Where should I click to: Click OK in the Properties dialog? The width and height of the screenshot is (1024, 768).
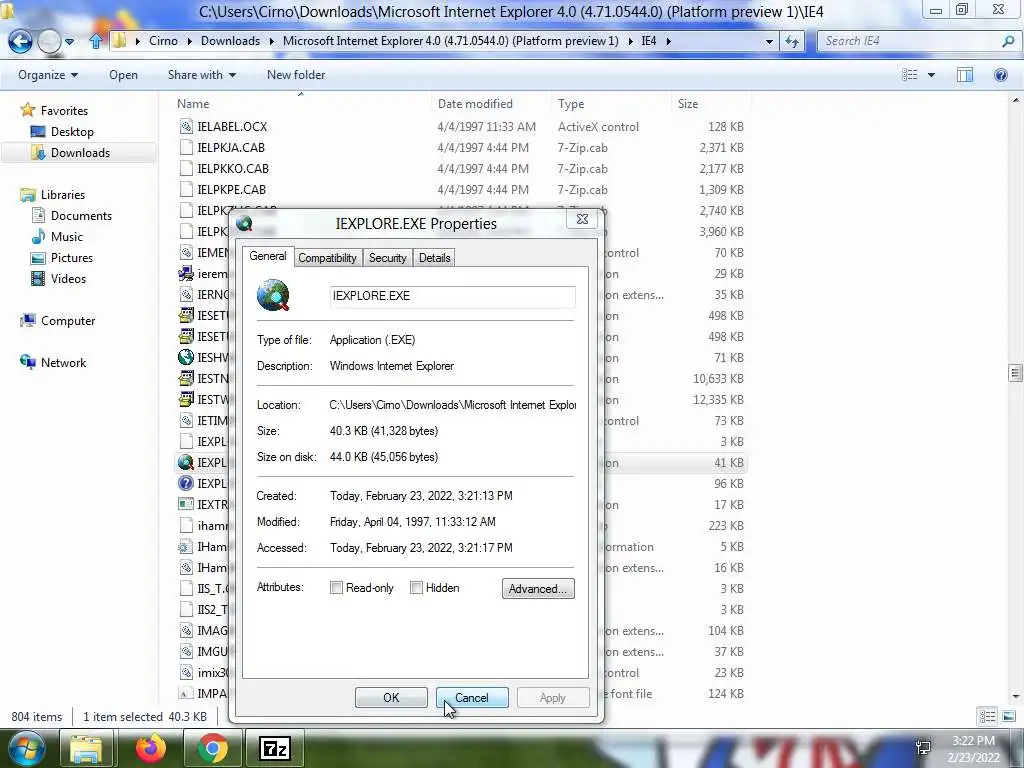(x=391, y=697)
